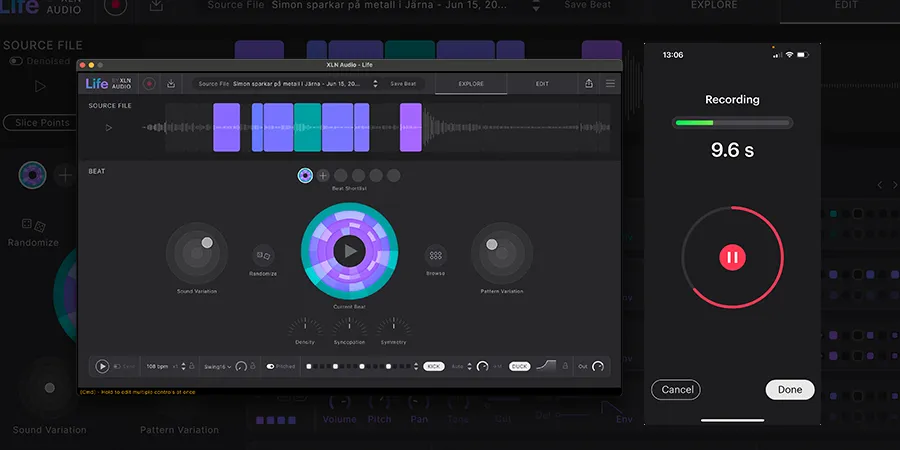Click the knob next to Auto
Viewport: 900px width, 450px height.
point(483,366)
